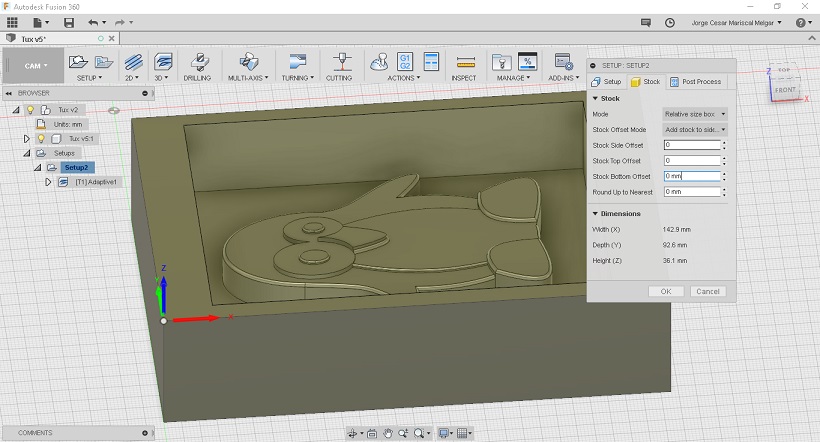Create a new setup from the toolbar
Viewport: 820px width, 442px height.
tap(78, 62)
